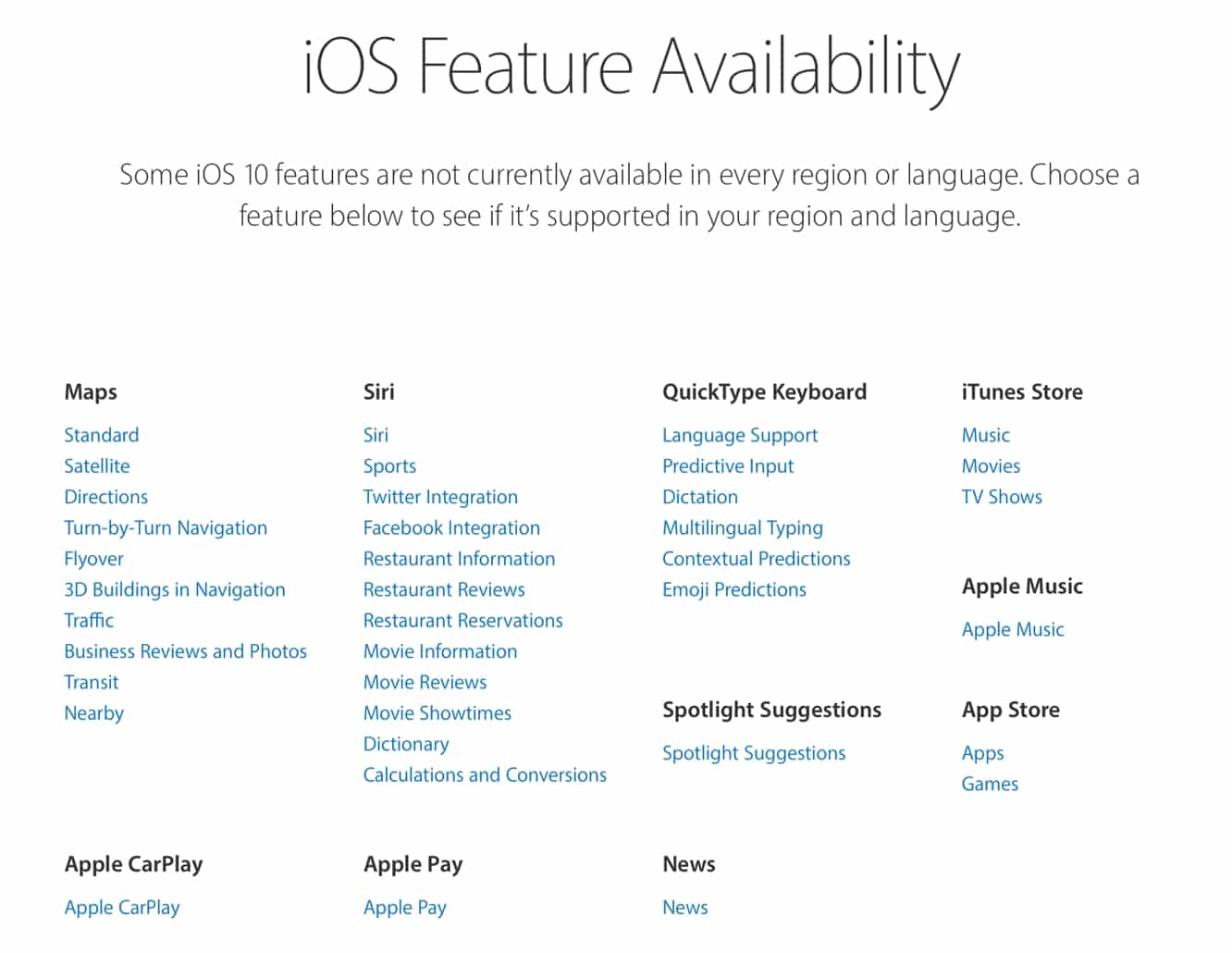1232x953 pixels.
Task: Open the Transit link
Action: [92, 682]
